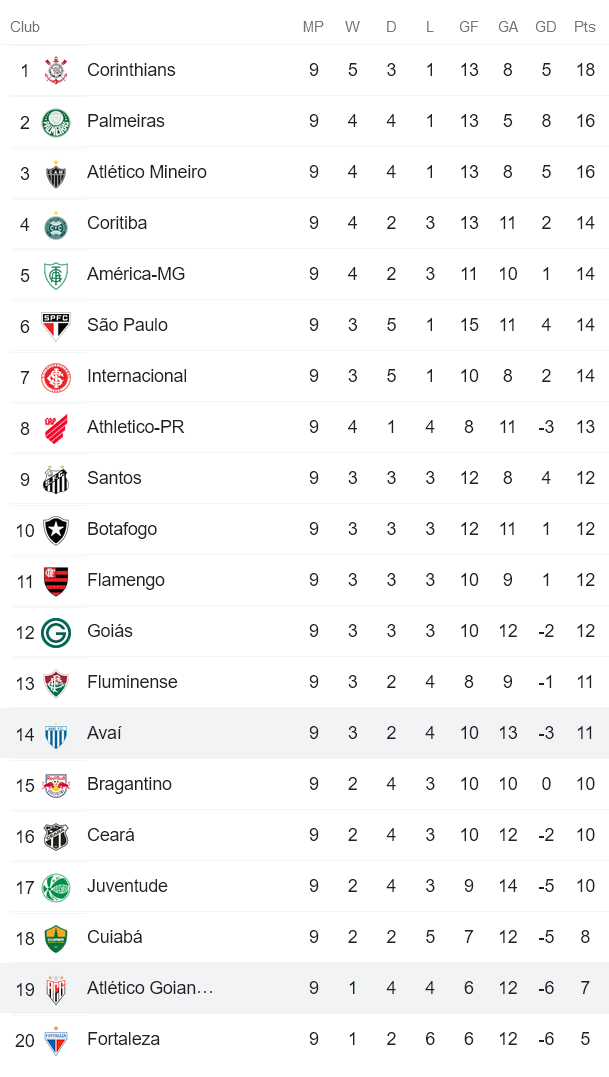609x1077 pixels.
Task: Sort table by the Pts column
Action: [x=585, y=27]
